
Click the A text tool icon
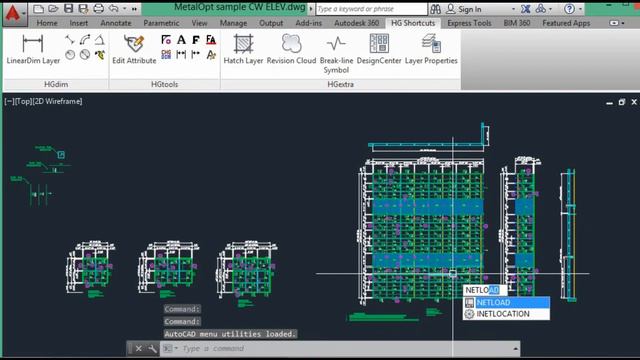point(181,40)
